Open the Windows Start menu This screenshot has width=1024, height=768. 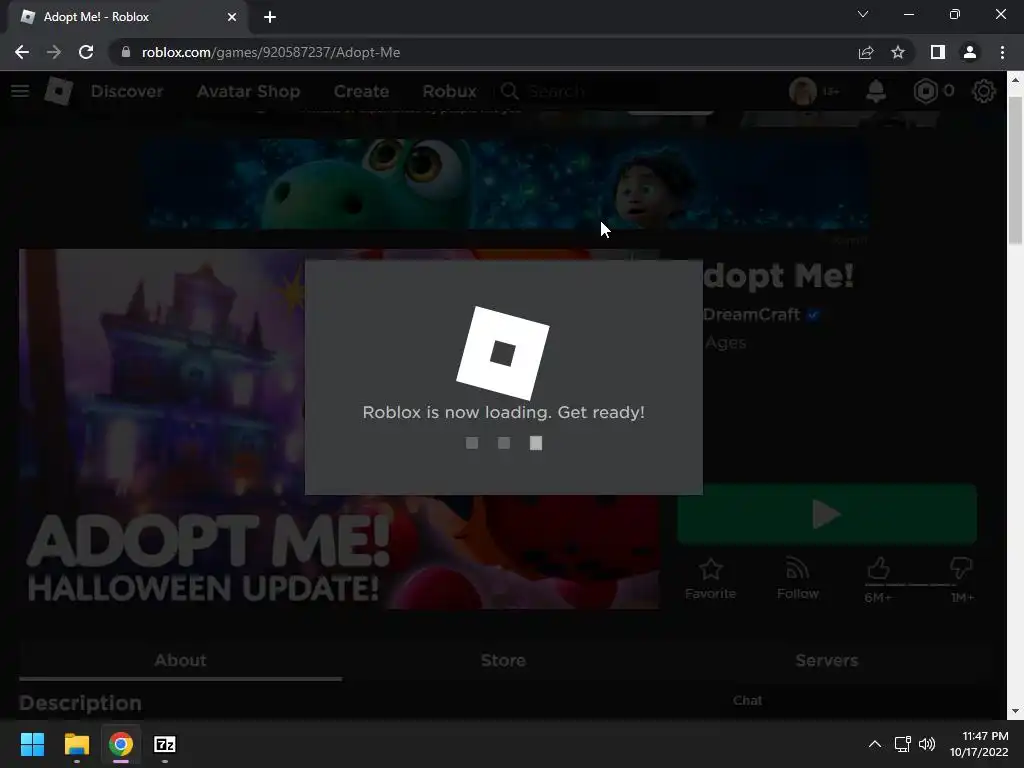(x=32, y=744)
